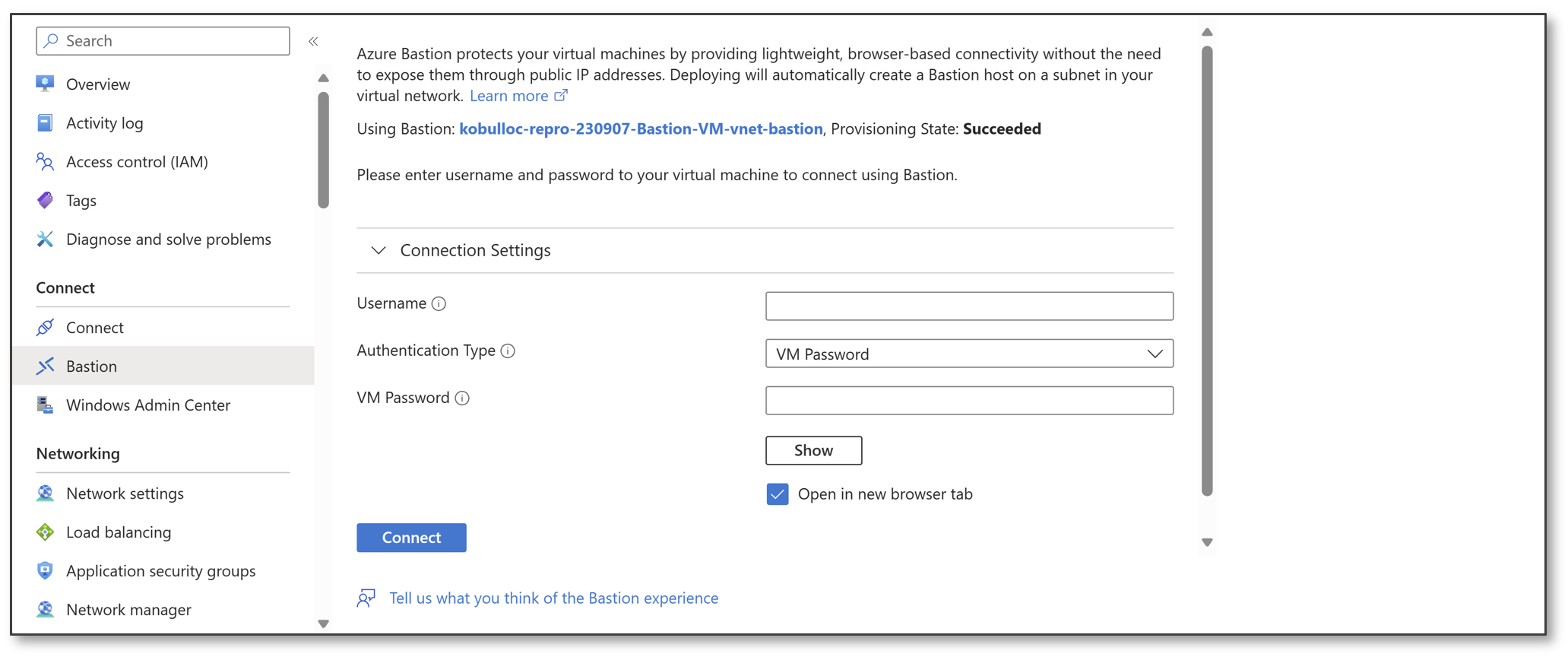Click the external link icon after Learn more
The image size is (1568, 660).
click(561, 95)
